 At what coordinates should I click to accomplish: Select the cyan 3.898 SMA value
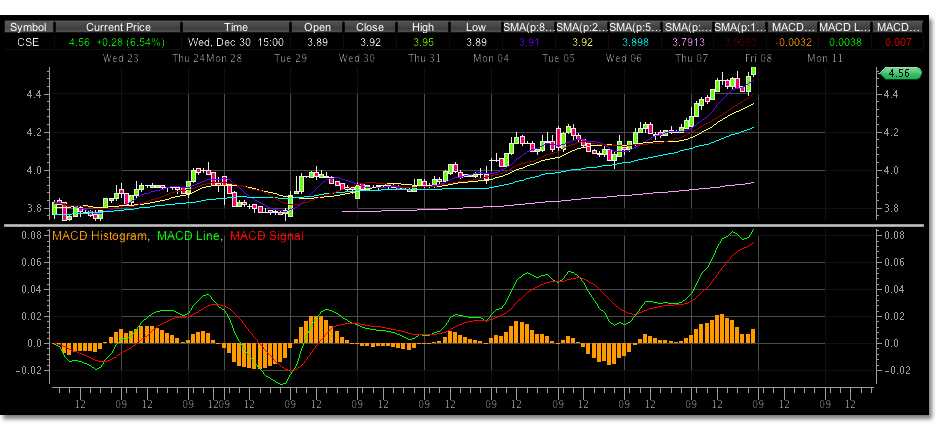pos(632,43)
